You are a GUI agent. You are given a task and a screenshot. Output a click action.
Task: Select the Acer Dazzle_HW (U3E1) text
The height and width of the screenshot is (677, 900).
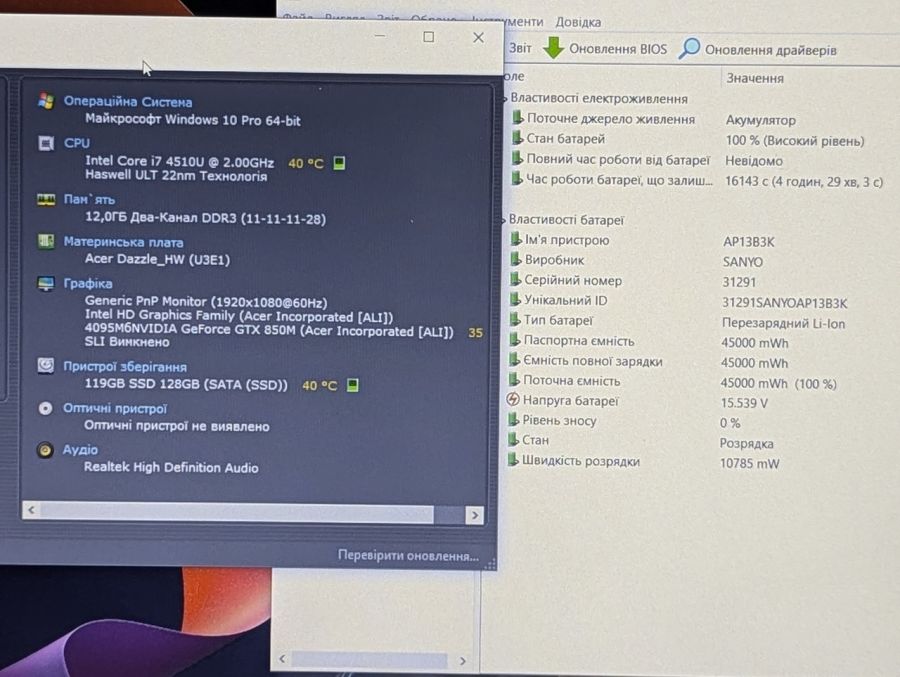[x=157, y=259]
